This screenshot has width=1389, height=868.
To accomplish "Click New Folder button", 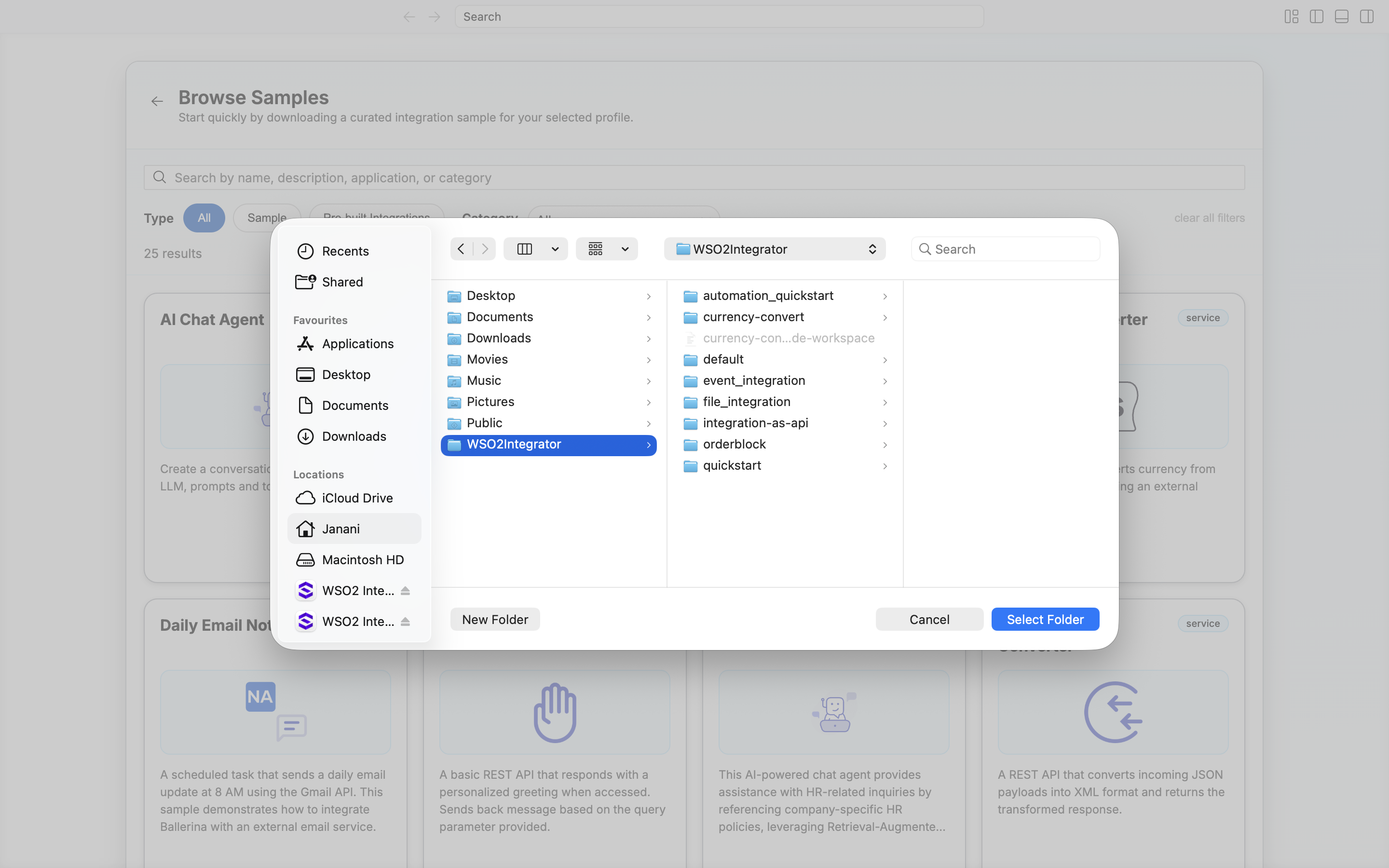I will [x=495, y=620].
